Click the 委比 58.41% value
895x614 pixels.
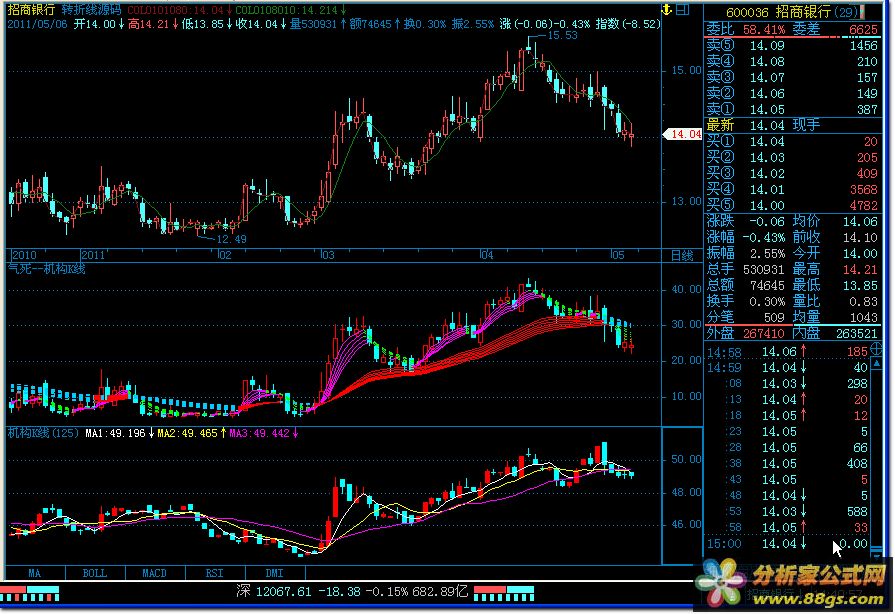[764, 29]
